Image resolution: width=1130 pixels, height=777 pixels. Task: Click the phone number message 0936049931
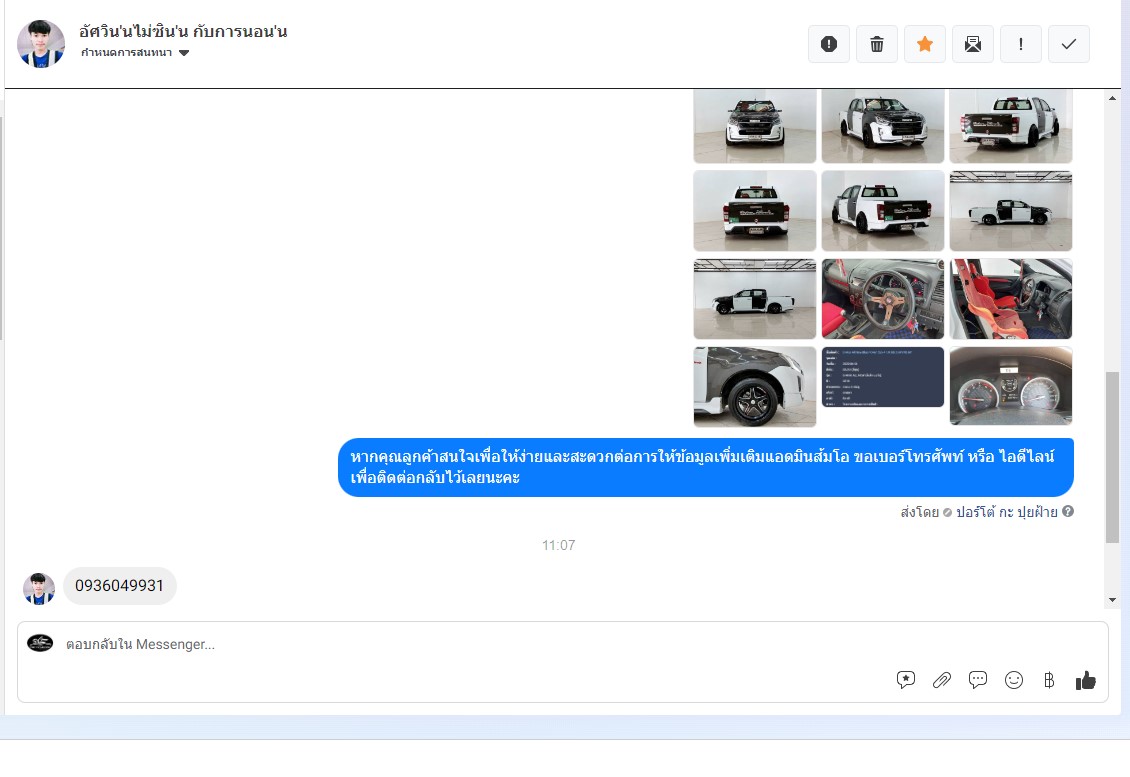click(x=120, y=586)
